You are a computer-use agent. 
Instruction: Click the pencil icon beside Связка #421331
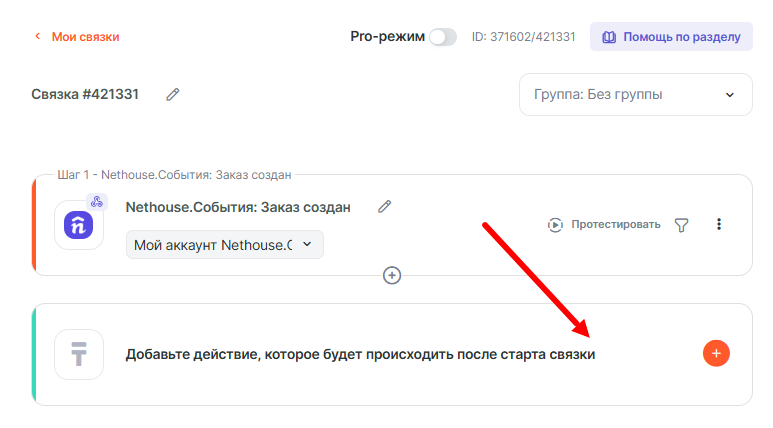173,94
